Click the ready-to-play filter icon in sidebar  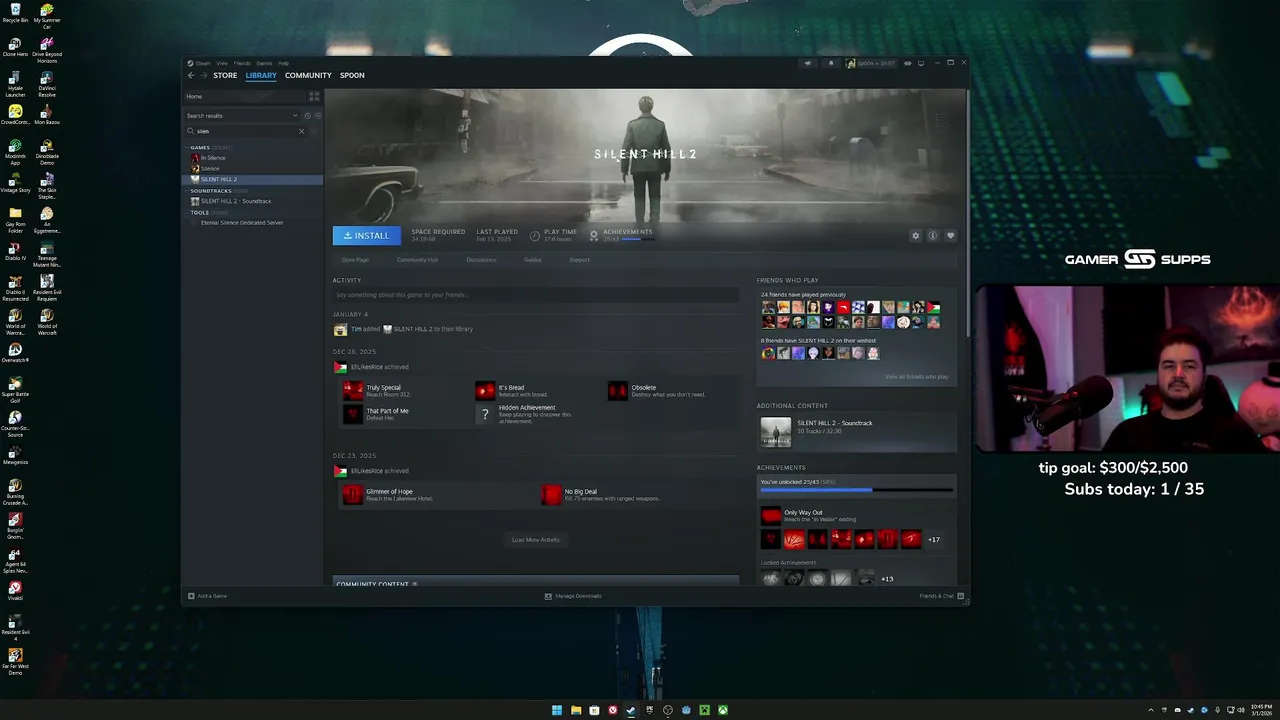coord(316,115)
